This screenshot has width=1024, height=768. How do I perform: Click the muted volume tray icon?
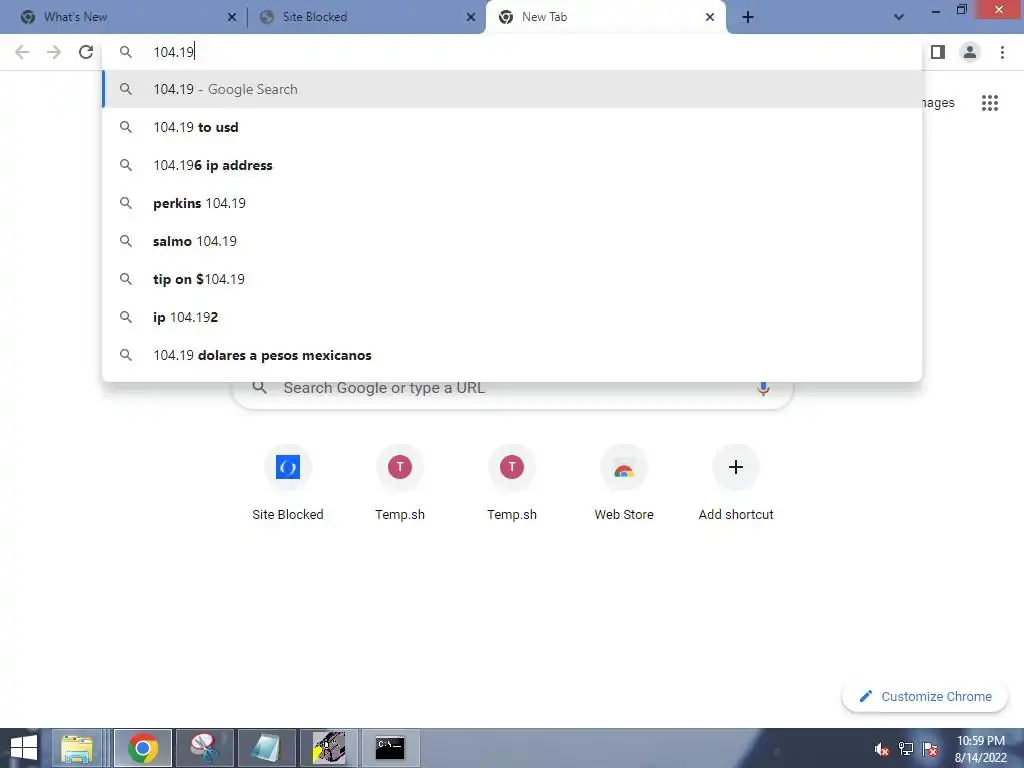pyautogui.click(x=882, y=749)
